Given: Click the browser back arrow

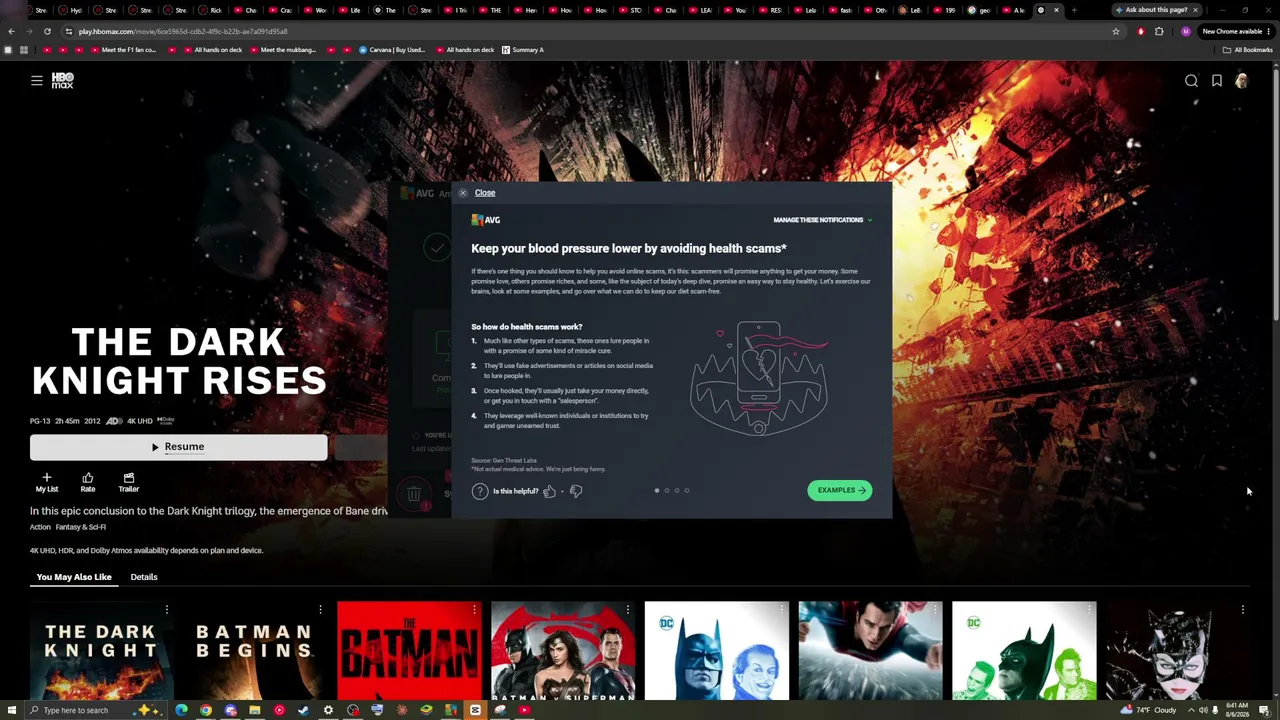Looking at the screenshot, I should [11, 31].
